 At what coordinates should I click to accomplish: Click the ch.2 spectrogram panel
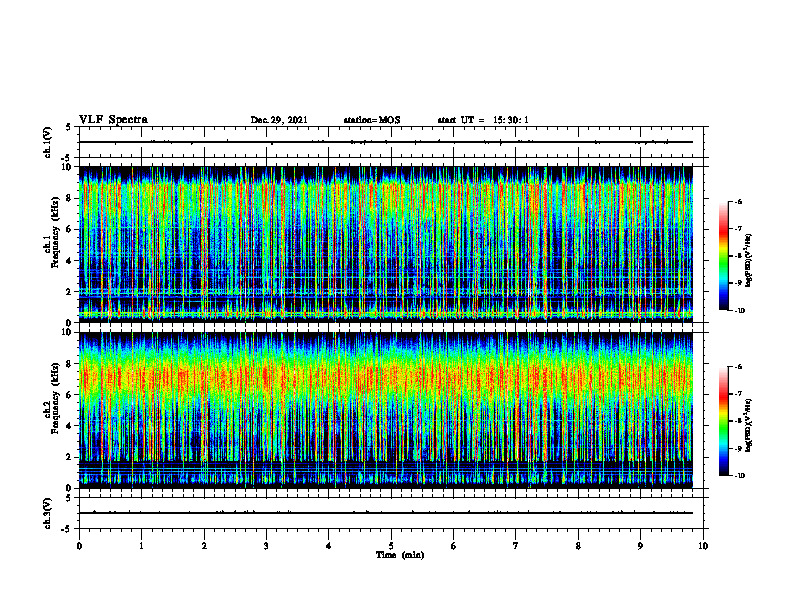386,410
